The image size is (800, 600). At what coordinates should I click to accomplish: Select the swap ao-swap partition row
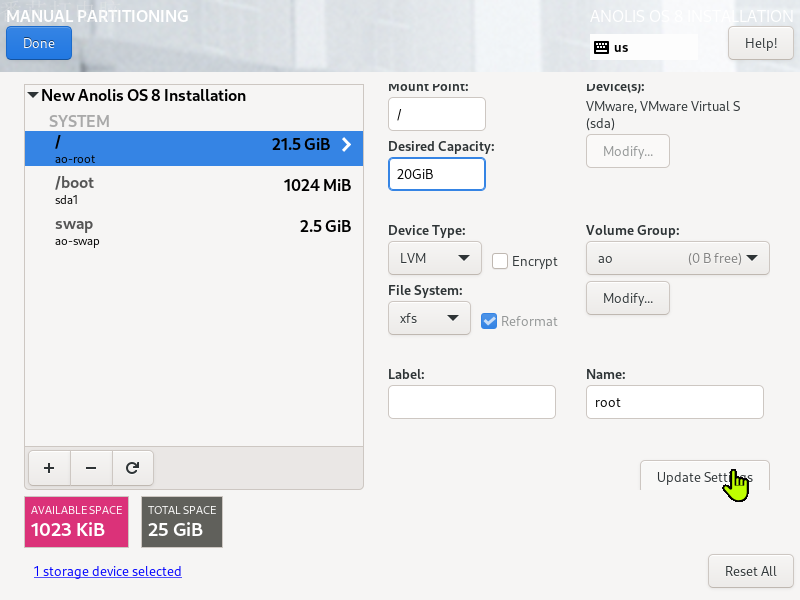(x=194, y=231)
